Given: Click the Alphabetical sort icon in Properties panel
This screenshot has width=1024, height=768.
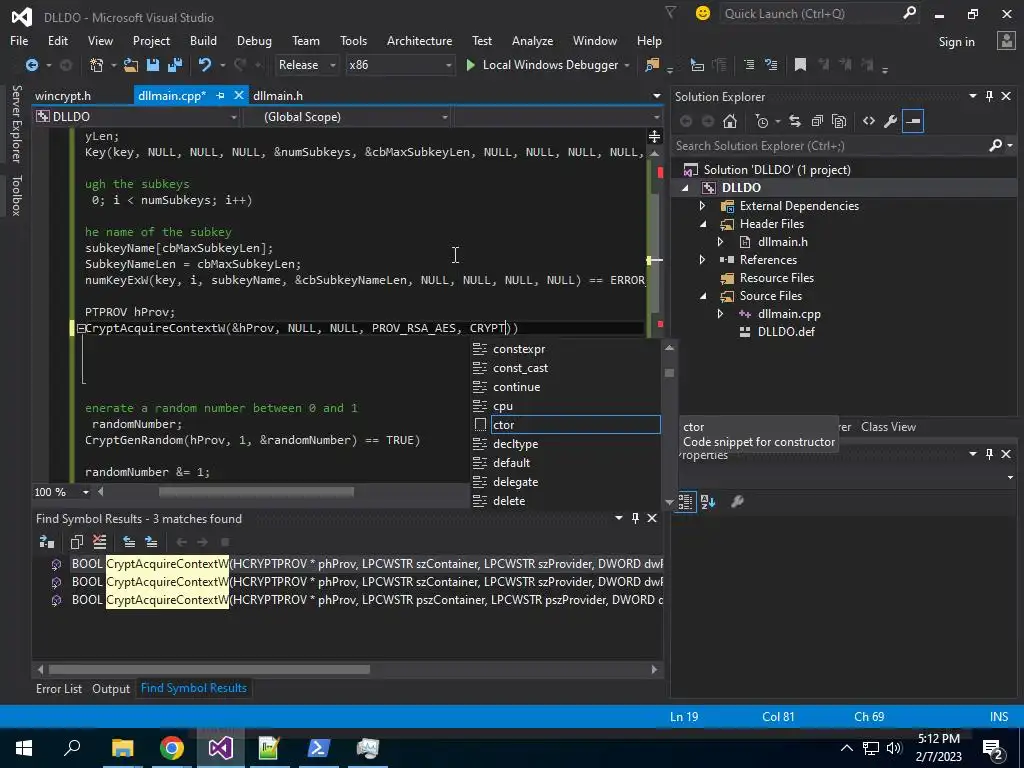Looking at the screenshot, I should coord(708,502).
